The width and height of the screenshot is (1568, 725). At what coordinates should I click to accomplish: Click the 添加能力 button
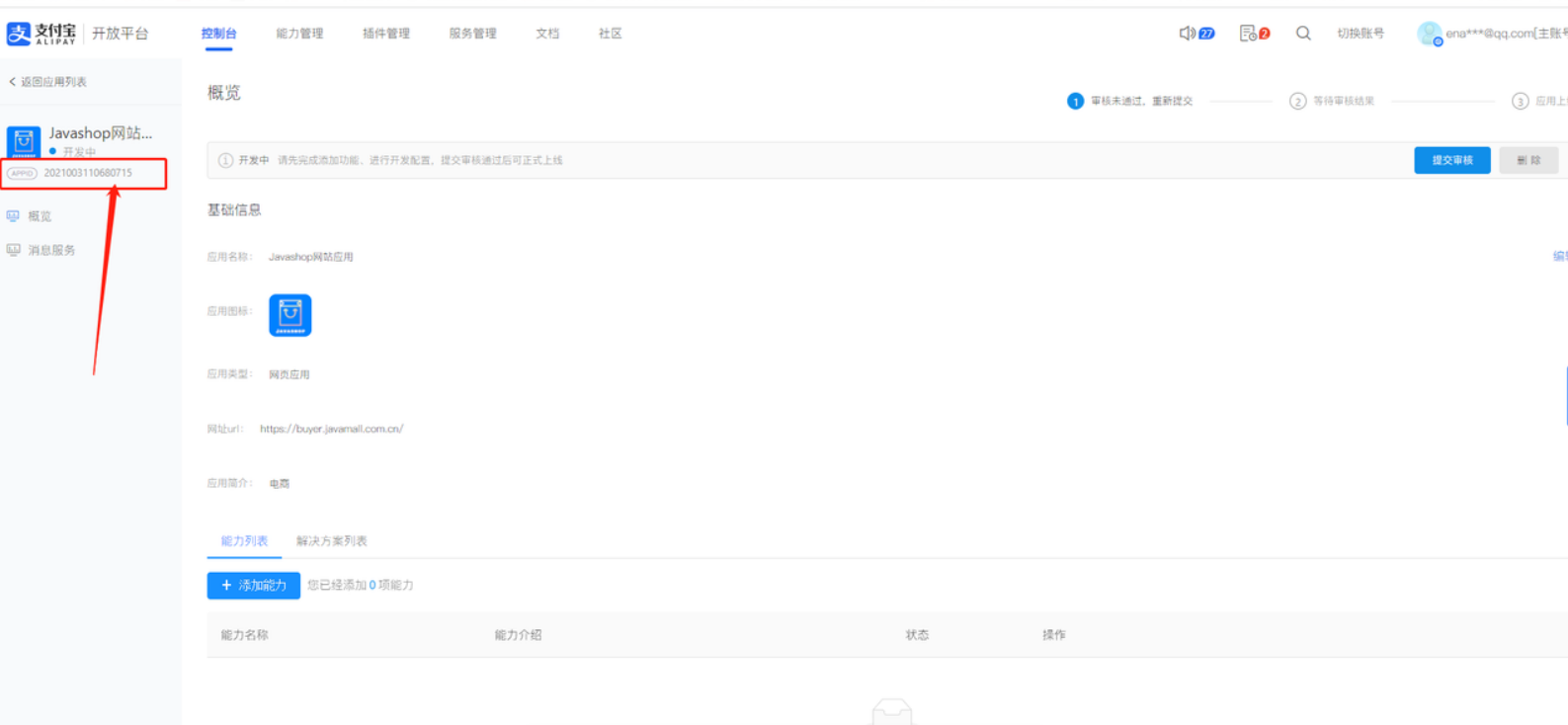[x=254, y=586]
